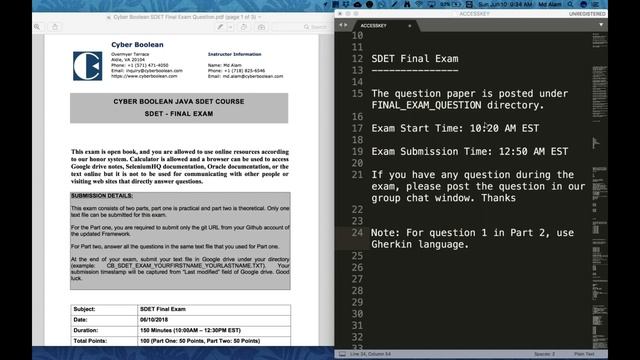The width and height of the screenshot is (640, 360).
Task: Click the Share icon in Preview toolbar
Action: coord(55,27)
